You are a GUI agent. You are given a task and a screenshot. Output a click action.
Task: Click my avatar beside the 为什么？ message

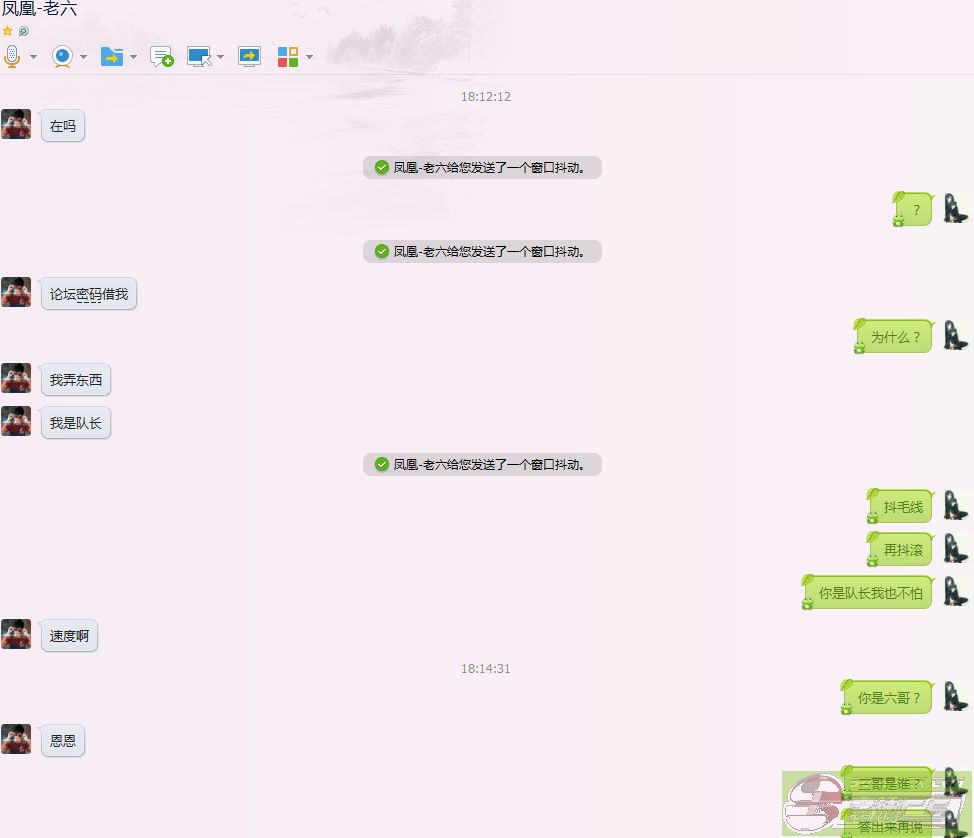955,335
